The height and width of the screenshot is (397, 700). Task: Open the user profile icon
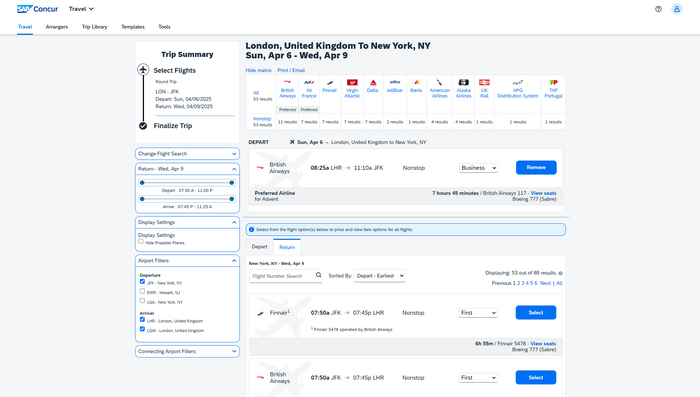click(x=677, y=9)
